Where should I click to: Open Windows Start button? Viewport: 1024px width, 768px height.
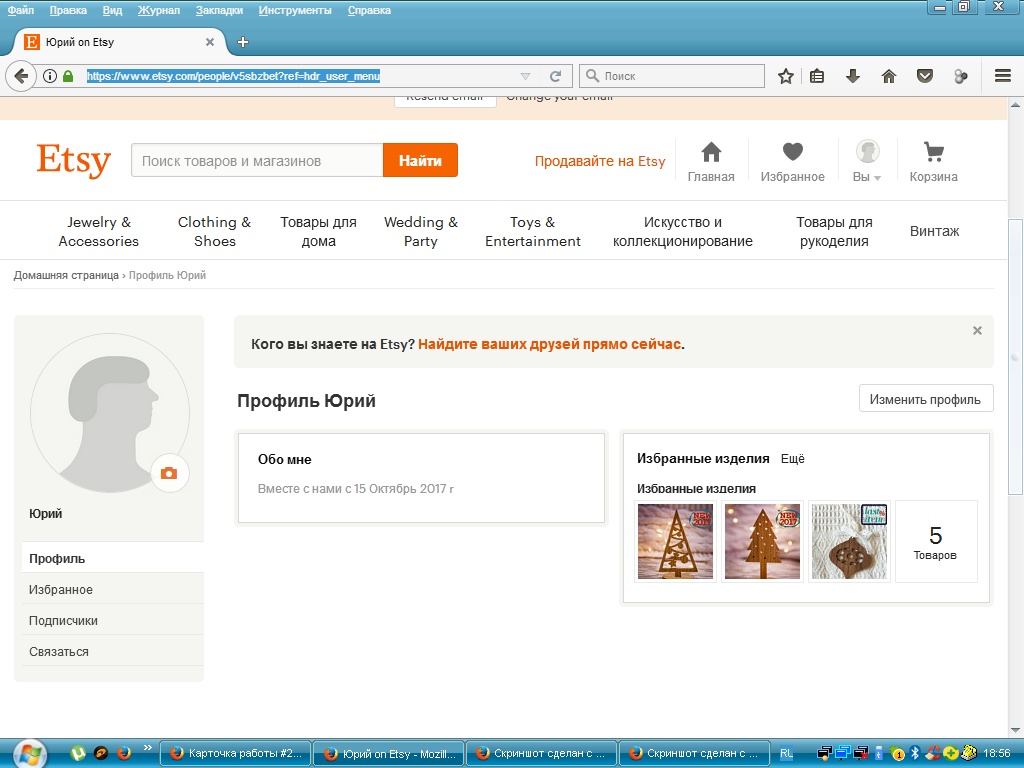(x=29, y=755)
